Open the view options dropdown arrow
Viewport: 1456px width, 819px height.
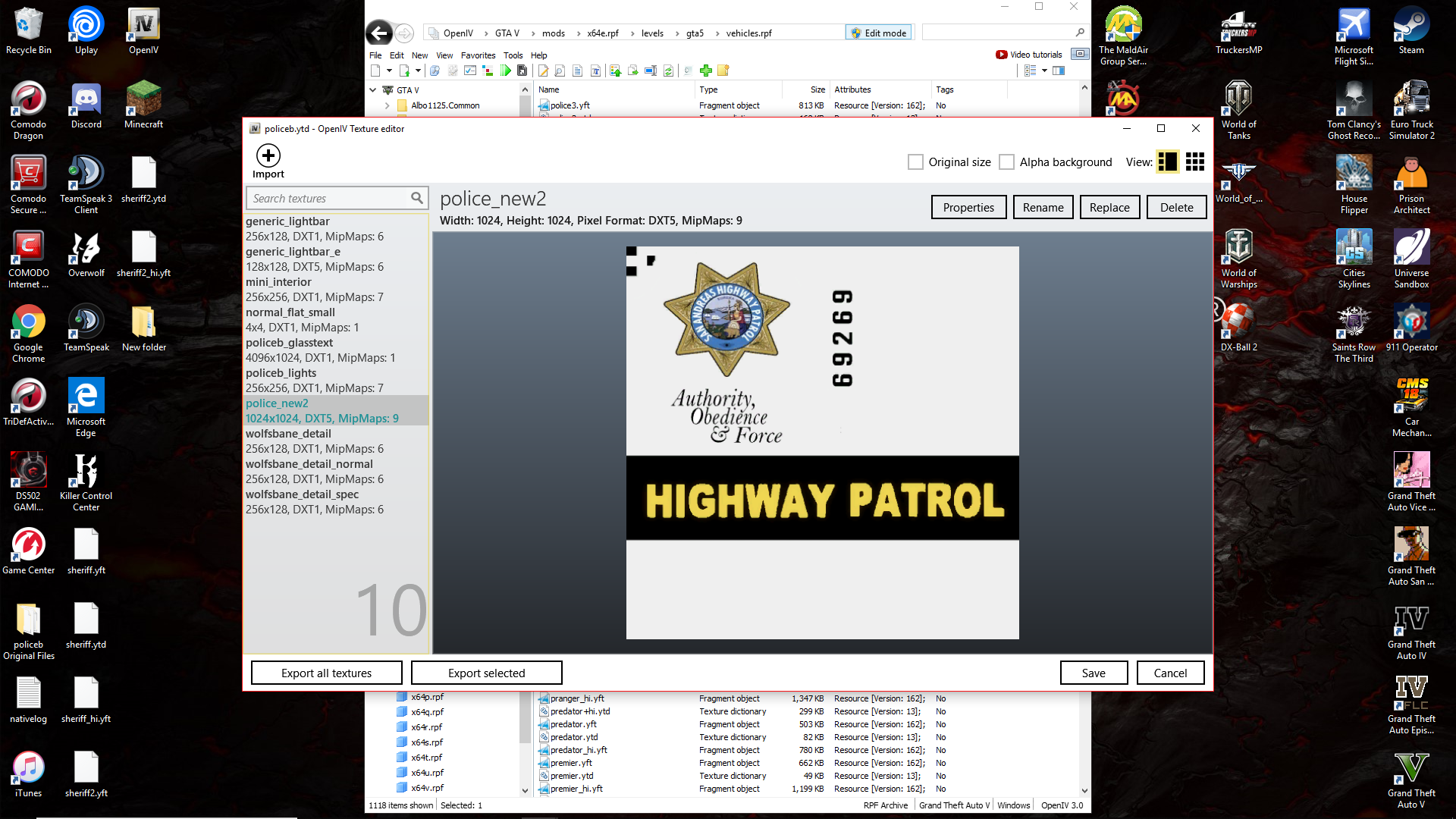1044,71
